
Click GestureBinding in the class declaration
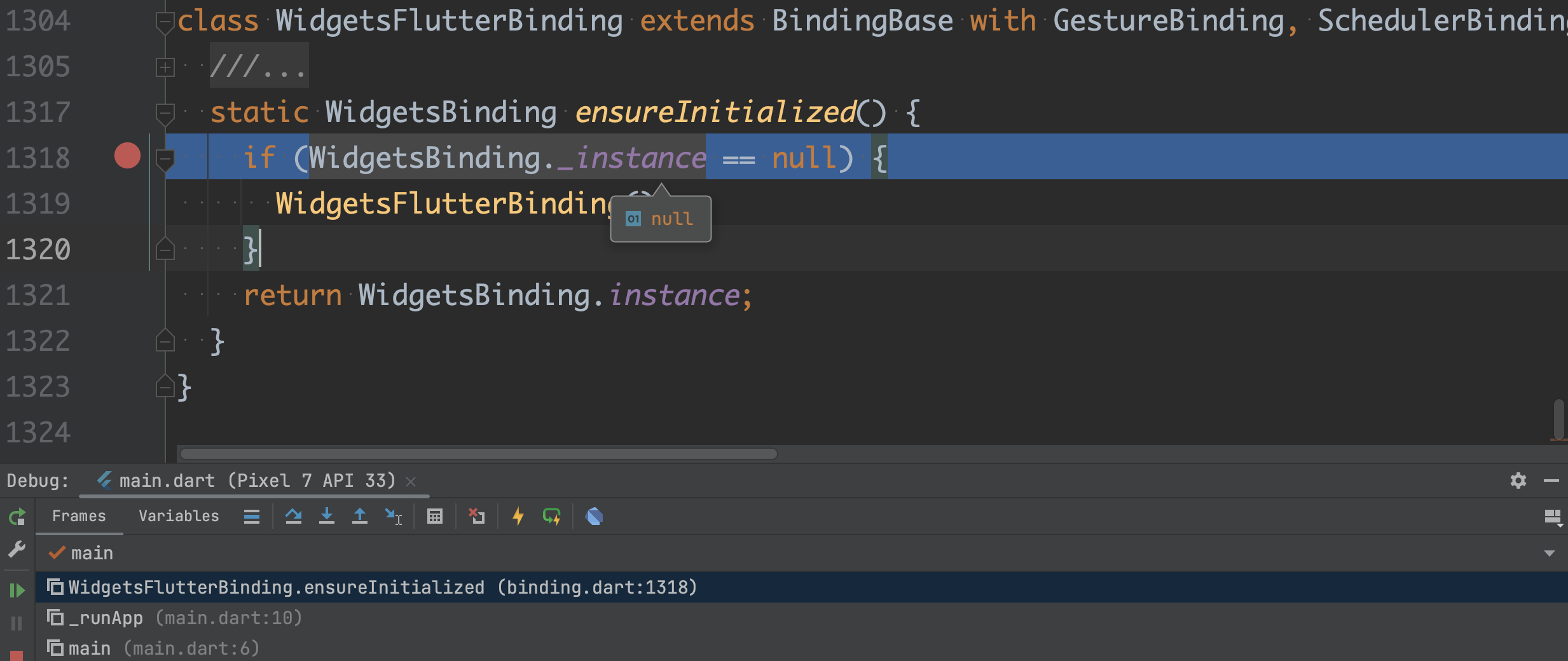click(1169, 21)
